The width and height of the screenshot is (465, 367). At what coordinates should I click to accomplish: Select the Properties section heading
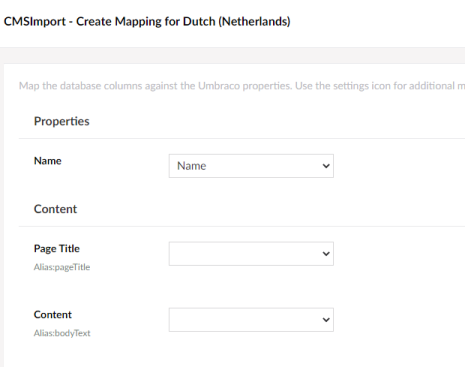(62, 121)
